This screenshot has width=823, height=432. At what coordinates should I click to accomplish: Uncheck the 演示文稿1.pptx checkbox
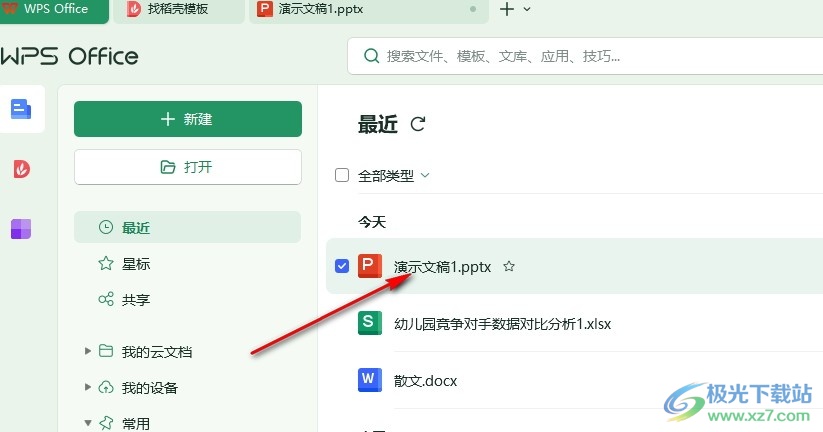click(342, 266)
